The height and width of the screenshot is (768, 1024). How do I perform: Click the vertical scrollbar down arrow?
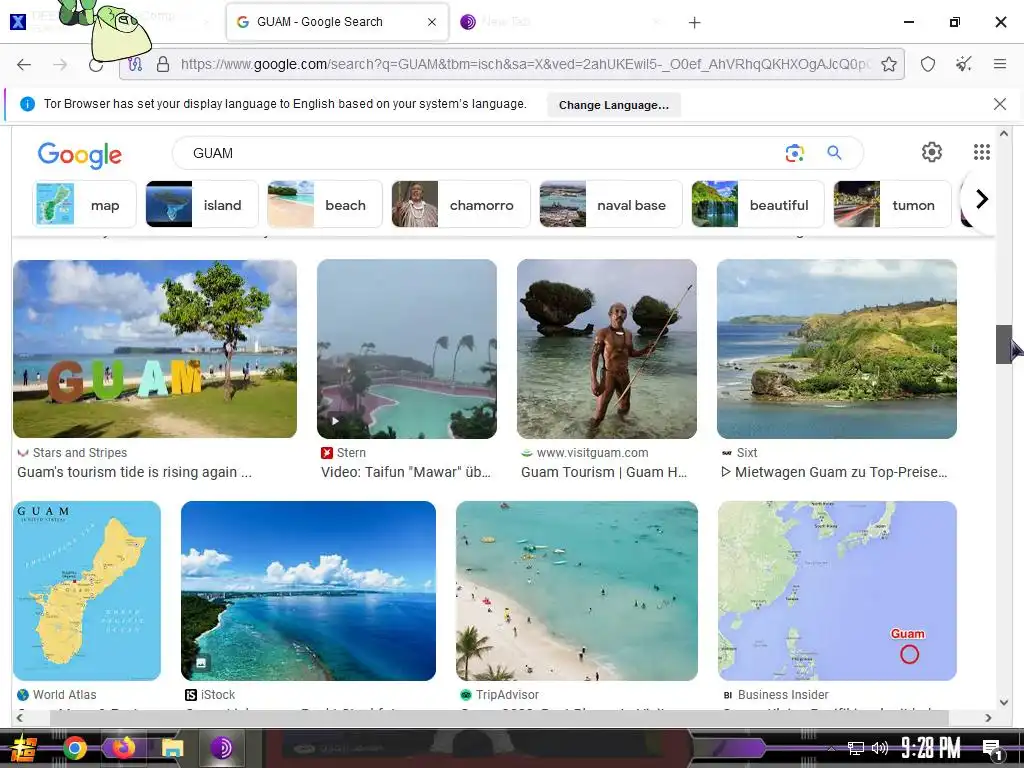[1004, 703]
